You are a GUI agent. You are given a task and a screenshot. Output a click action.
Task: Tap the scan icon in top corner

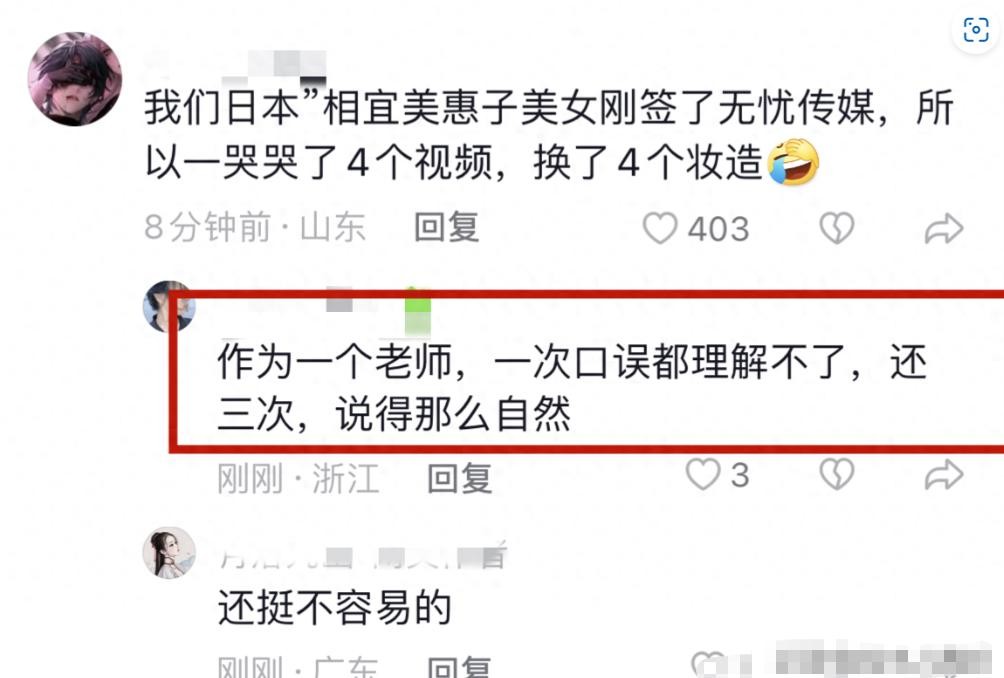pos(976,29)
